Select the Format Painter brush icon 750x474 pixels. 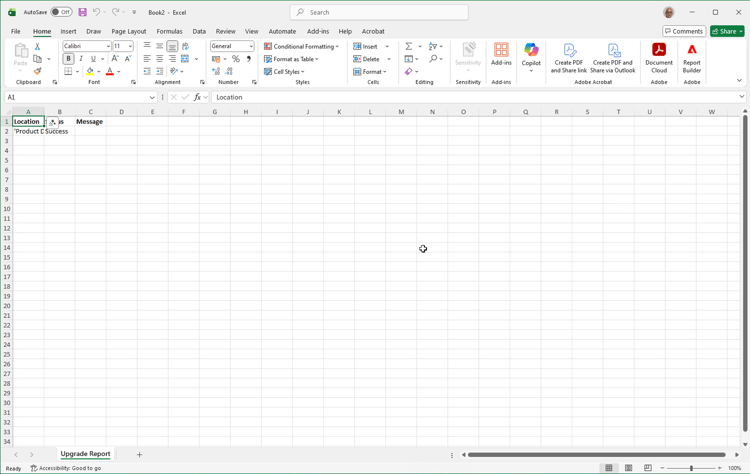pyautogui.click(x=37, y=71)
